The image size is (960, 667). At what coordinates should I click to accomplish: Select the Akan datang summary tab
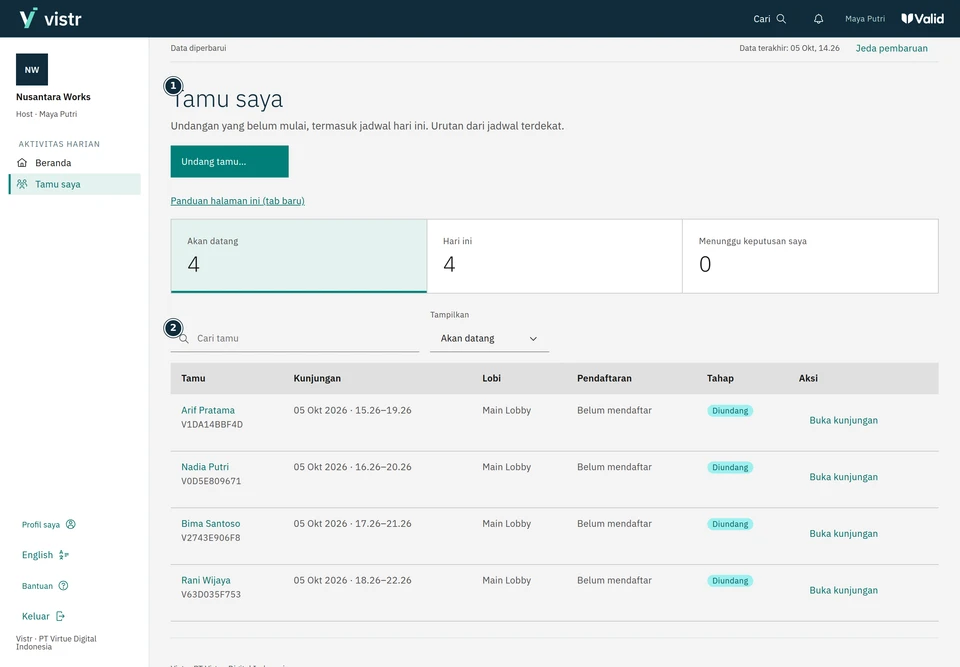(299, 256)
